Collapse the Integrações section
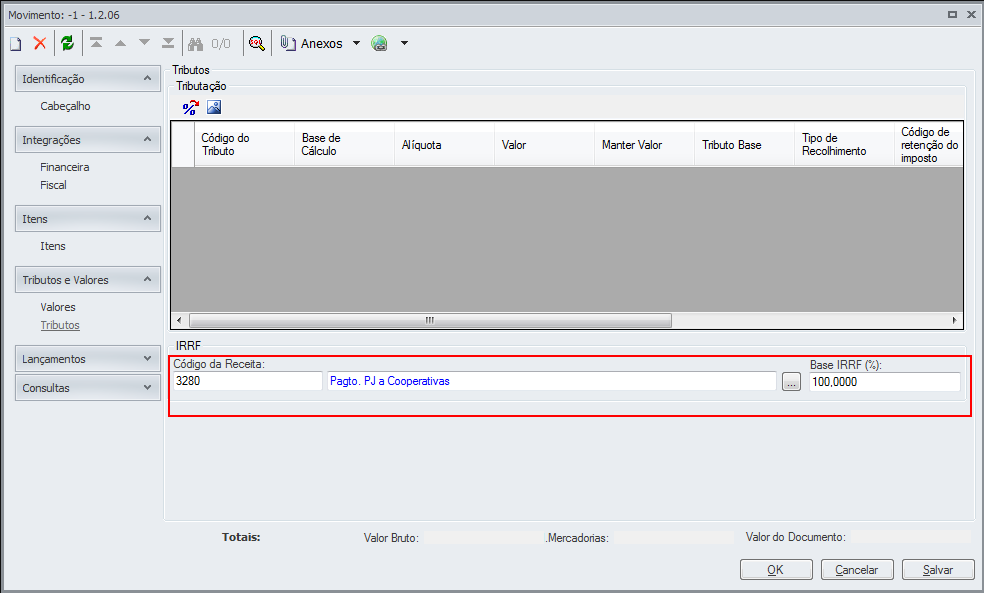Viewport: 984px width, 593px height. tap(88, 140)
